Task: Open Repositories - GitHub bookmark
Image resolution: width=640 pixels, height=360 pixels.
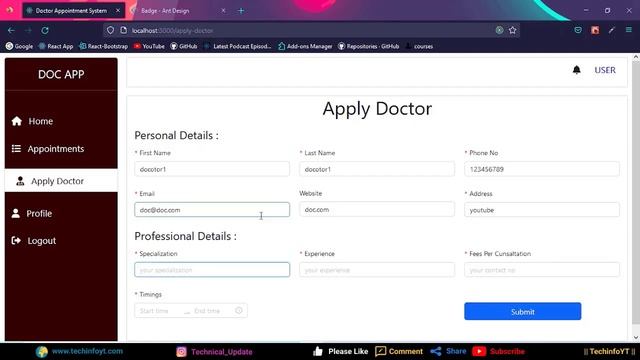Action: pyautogui.click(x=368, y=46)
